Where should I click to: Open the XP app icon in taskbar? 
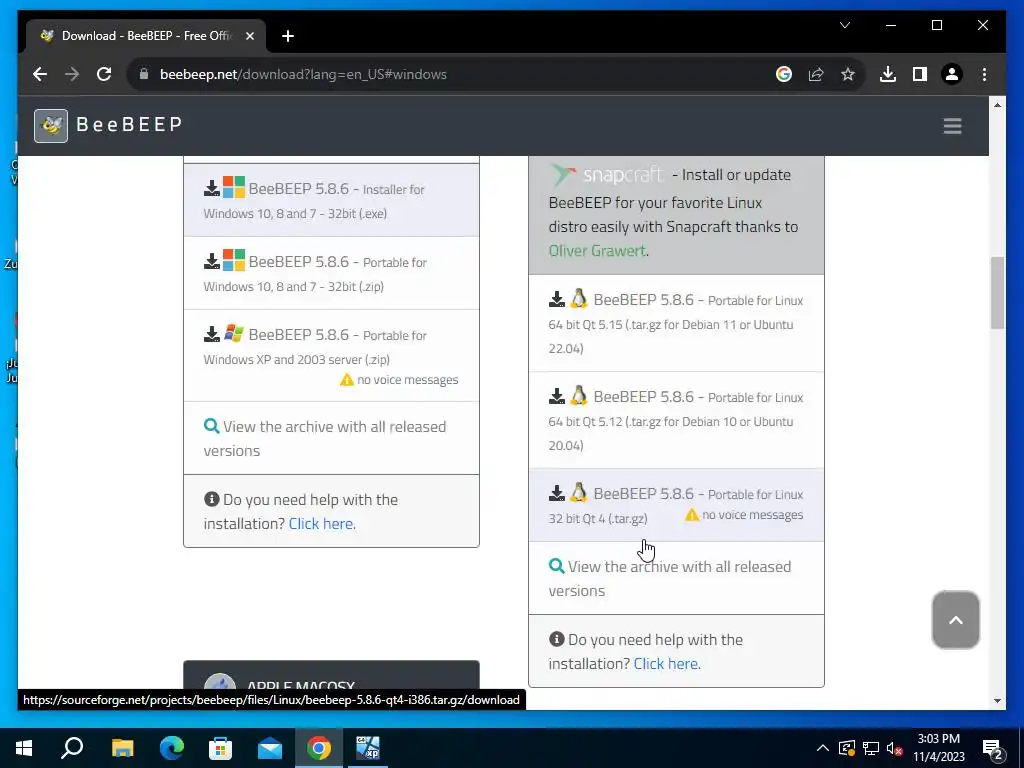point(368,748)
